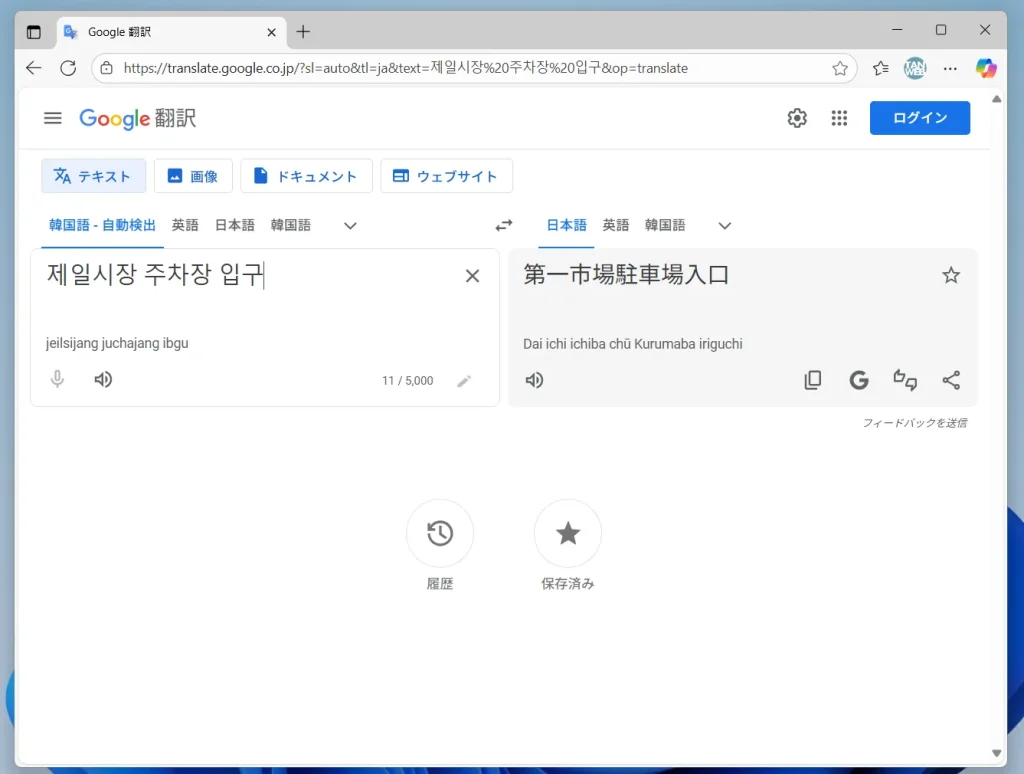The height and width of the screenshot is (774, 1024).
Task: Click Dai ichi ichiba chū Kurumaba iriguchi
Action: 632,344
